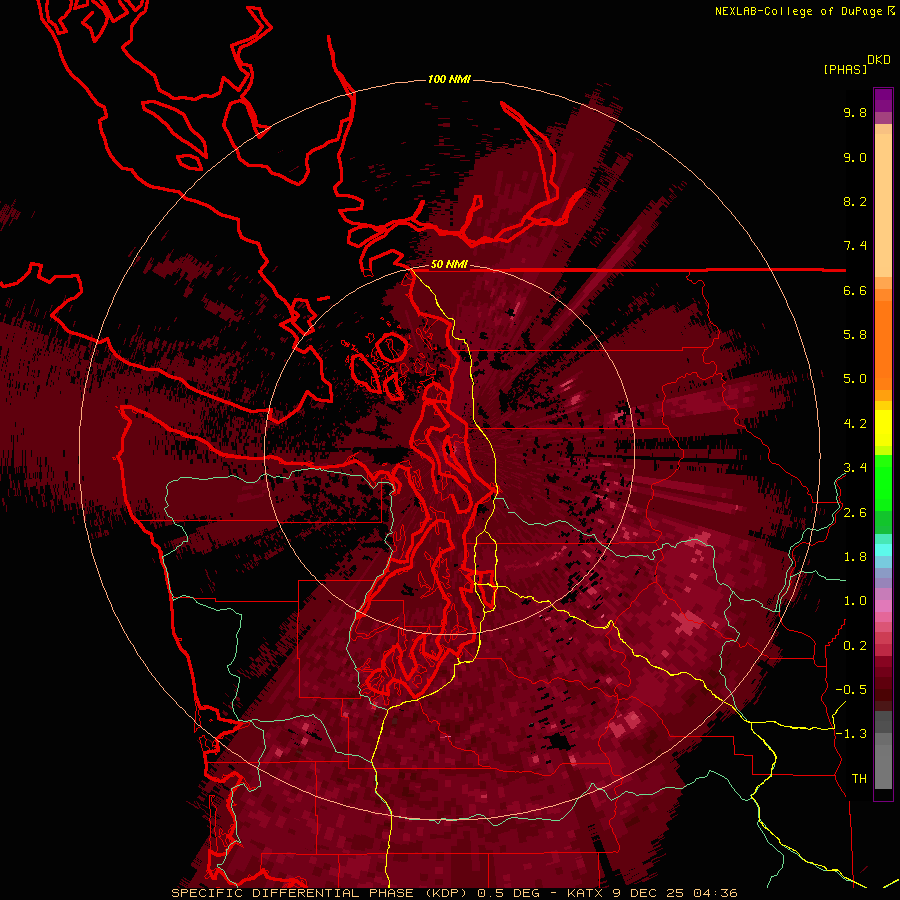Click the 5.8 value on color scale
Viewport: 900px width, 900px height.
(x=855, y=335)
